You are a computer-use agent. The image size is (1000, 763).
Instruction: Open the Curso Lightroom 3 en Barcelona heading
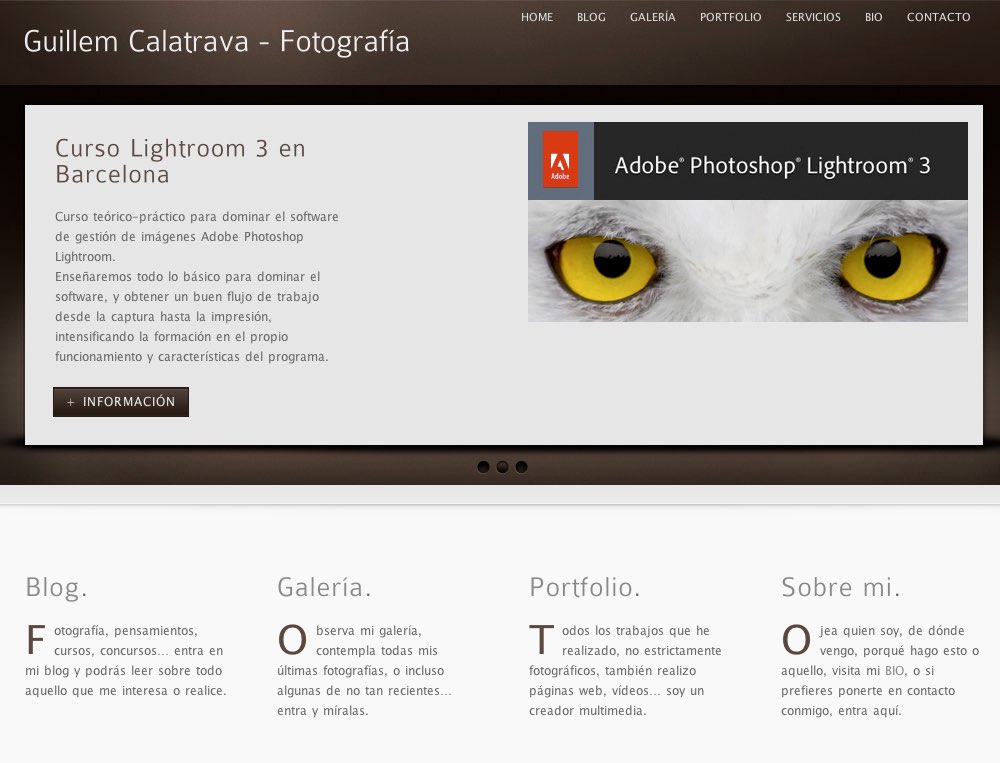tap(180, 161)
